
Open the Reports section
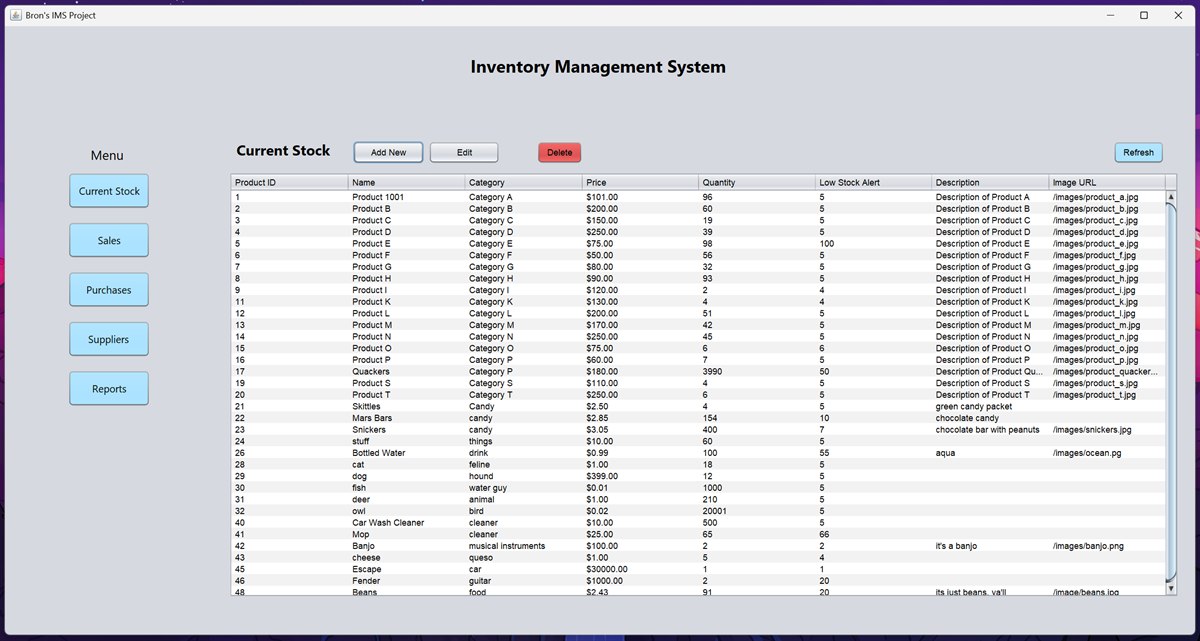click(109, 389)
